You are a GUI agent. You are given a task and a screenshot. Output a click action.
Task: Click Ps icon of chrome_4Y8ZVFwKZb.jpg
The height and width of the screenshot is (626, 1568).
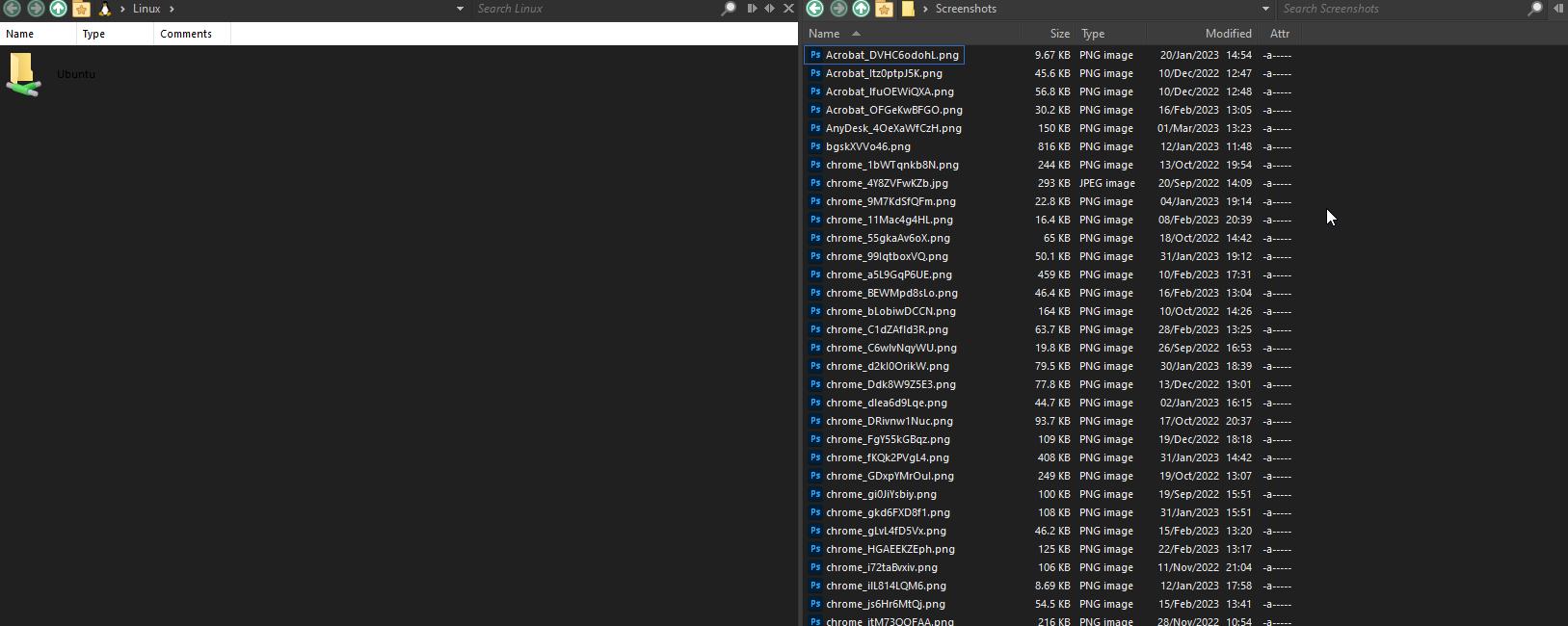click(815, 183)
